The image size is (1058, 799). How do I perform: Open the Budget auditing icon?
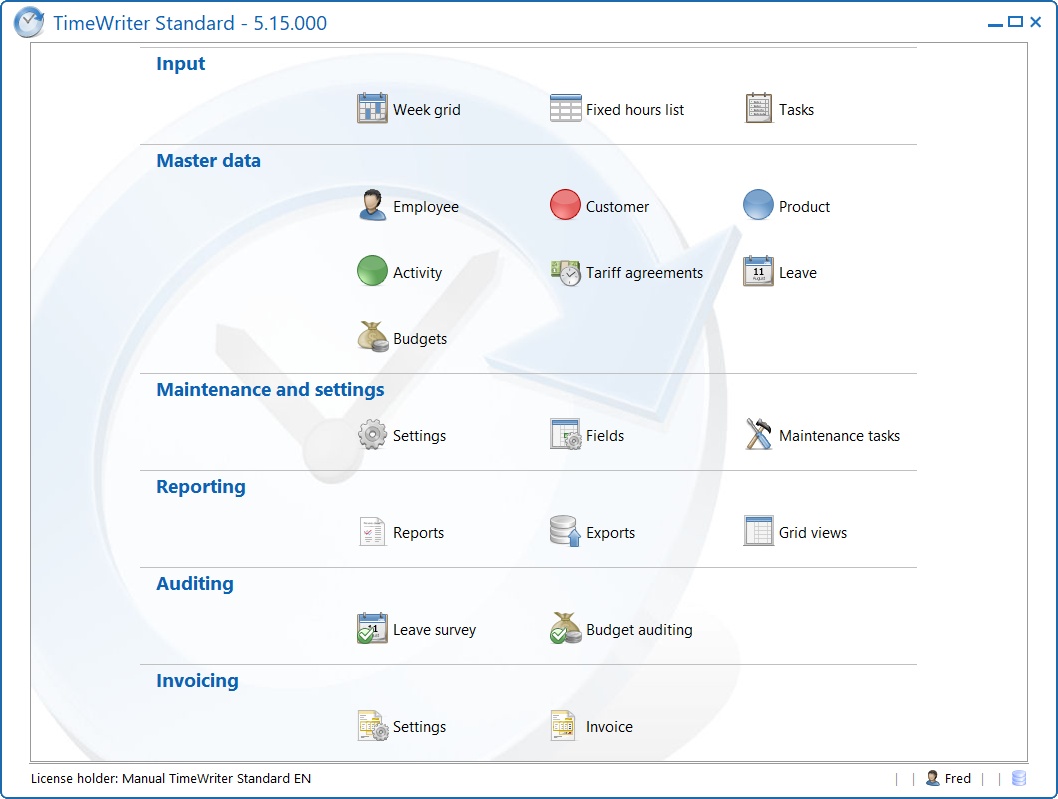click(x=565, y=628)
